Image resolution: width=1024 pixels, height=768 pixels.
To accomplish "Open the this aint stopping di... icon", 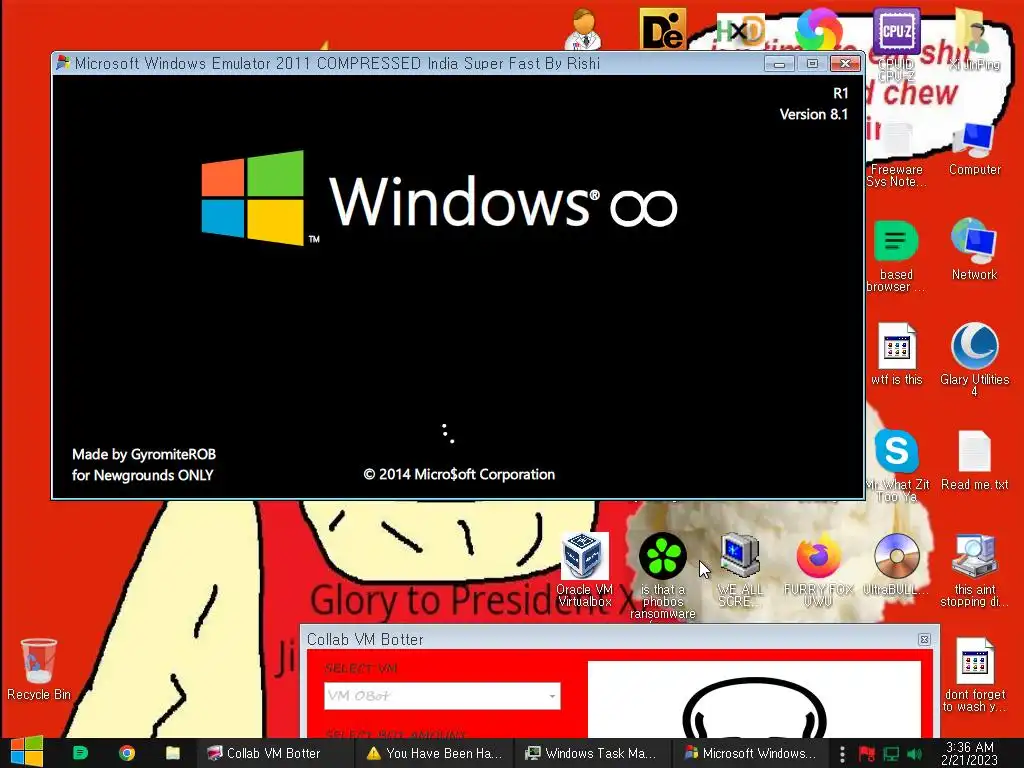I will [x=974, y=570].
